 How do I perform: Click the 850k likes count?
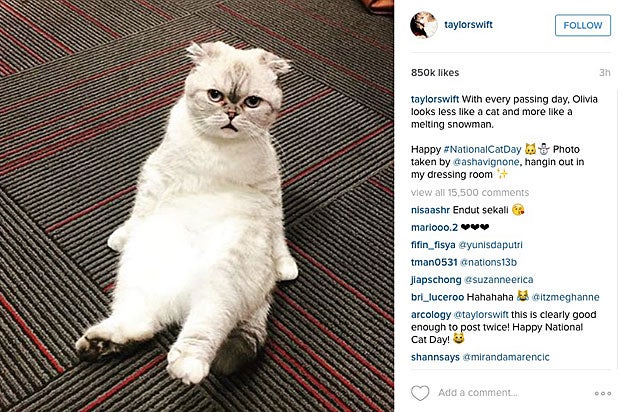[x=435, y=73]
